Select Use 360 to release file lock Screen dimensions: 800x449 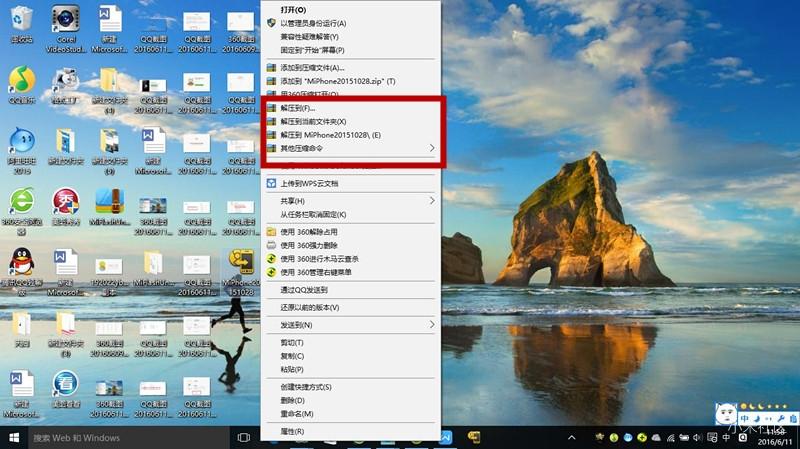(x=350, y=232)
